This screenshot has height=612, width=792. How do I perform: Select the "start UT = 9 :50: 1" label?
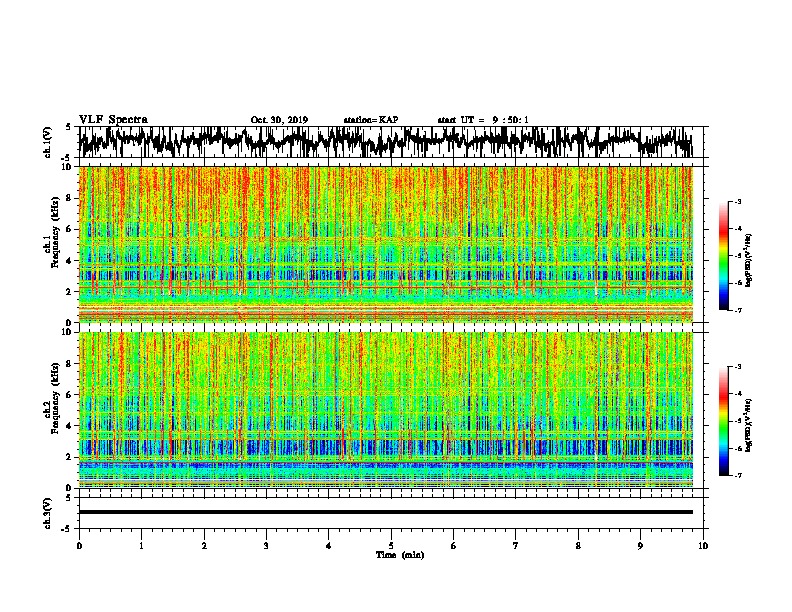[483, 120]
